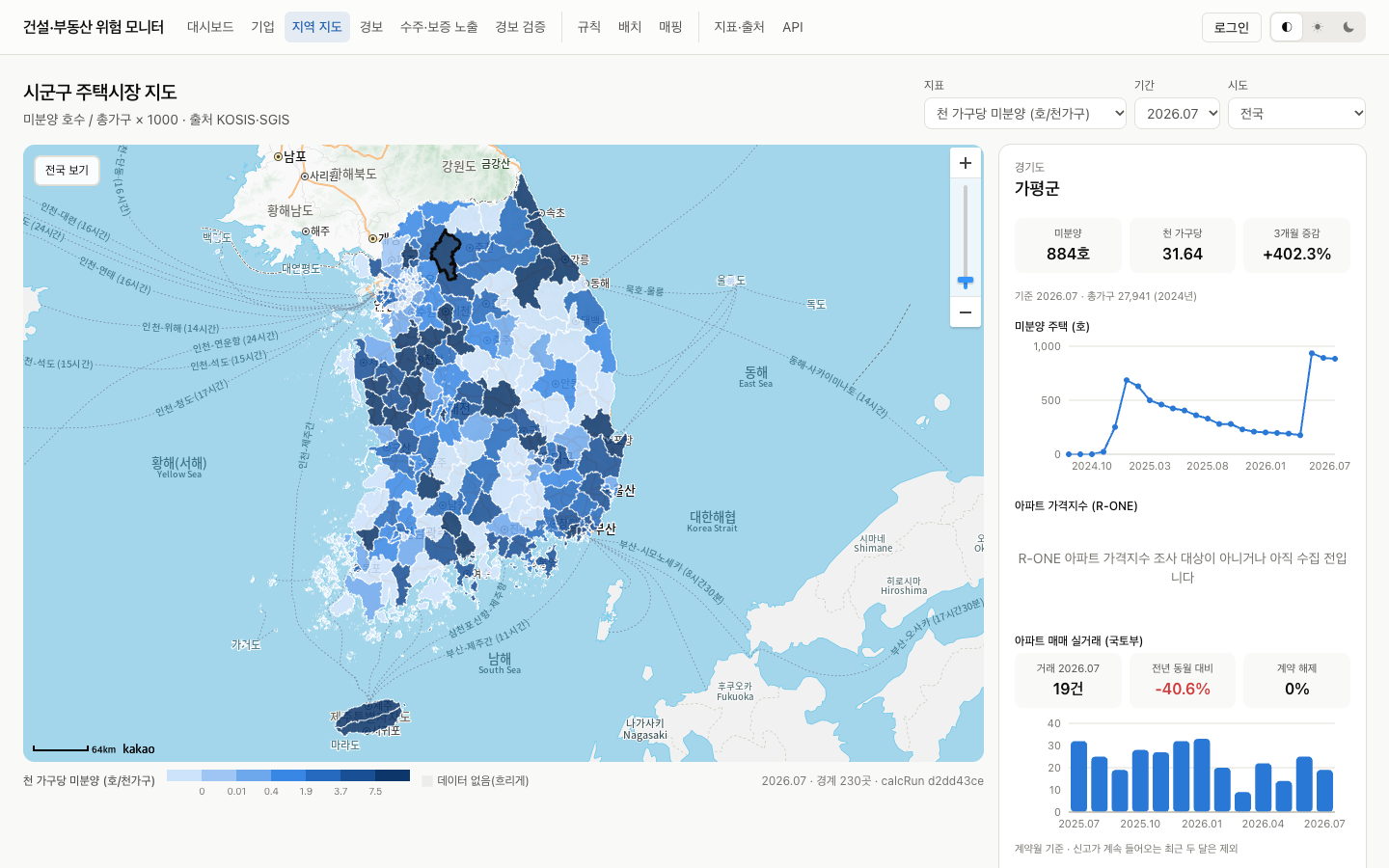This screenshot has width=1389, height=868.
Task: Zoom in the map with plus button
Action: pos(965,163)
